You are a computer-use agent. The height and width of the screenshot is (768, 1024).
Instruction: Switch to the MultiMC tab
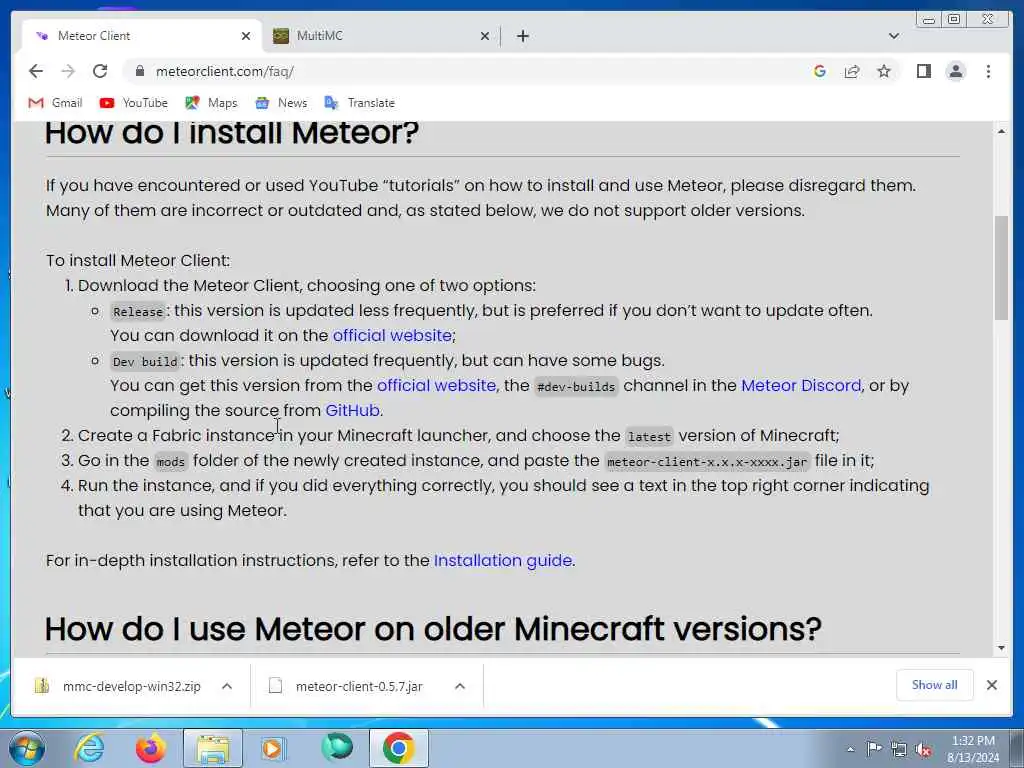click(x=381, y=36)
